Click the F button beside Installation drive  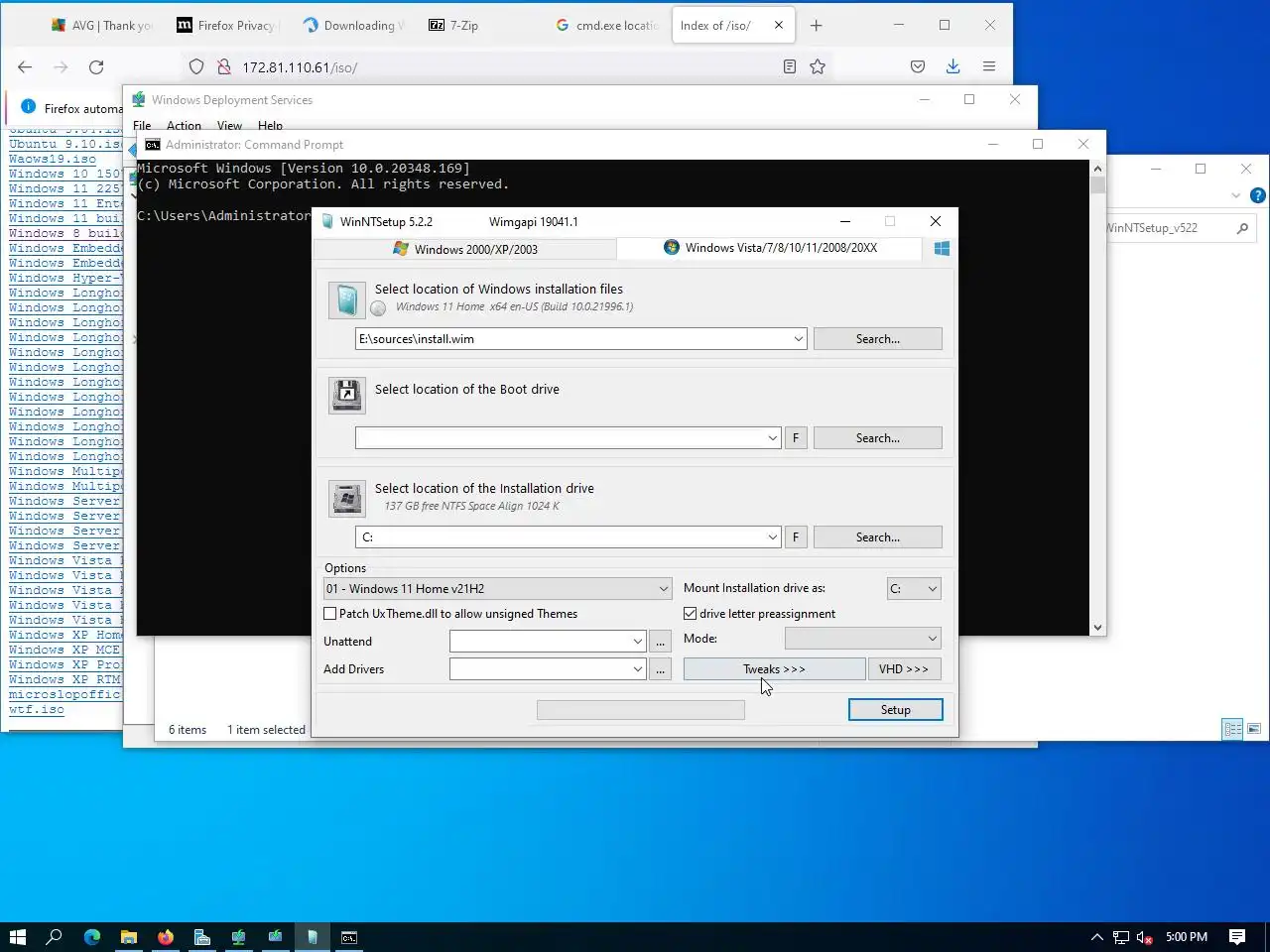796,537
